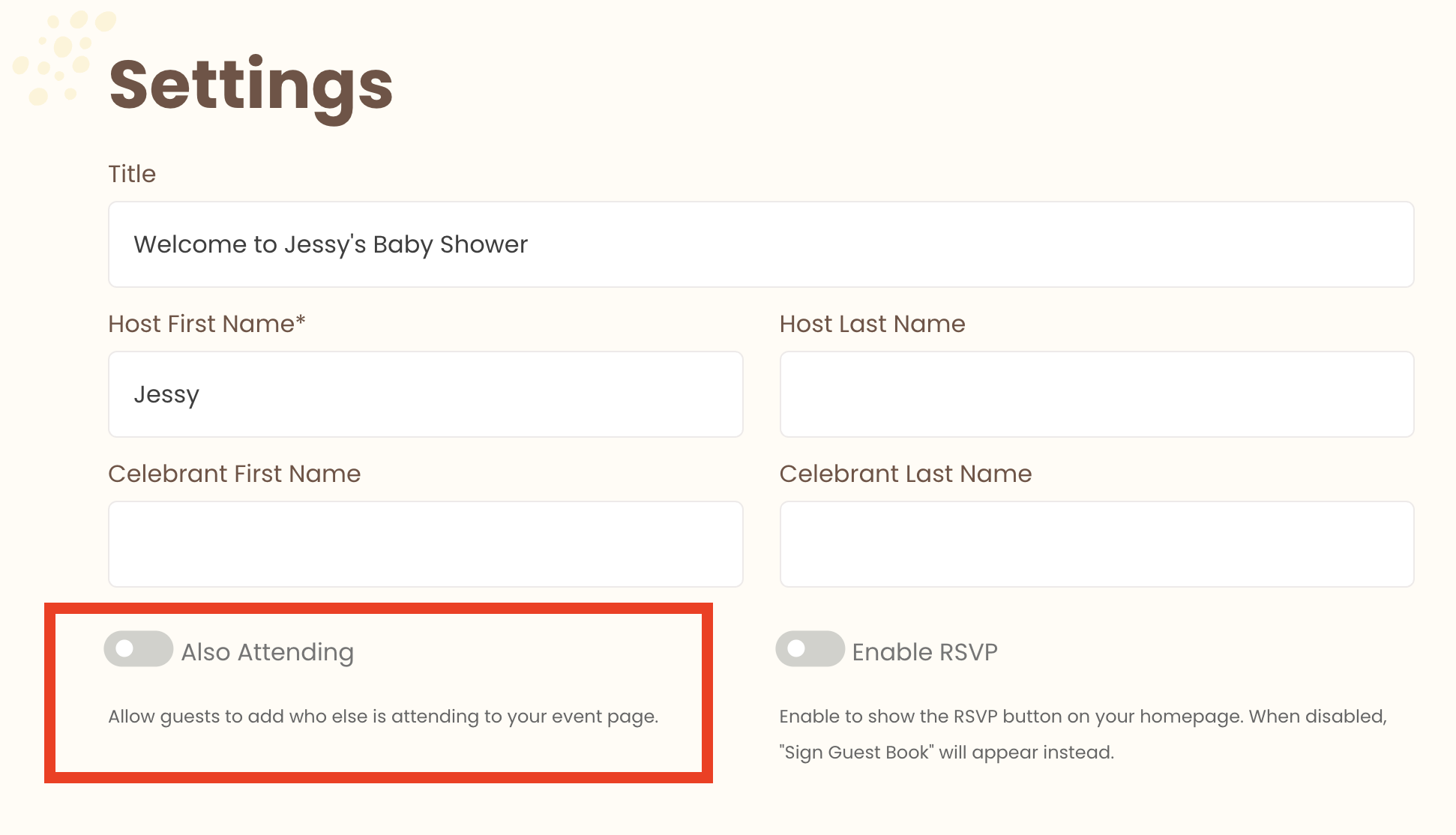Select the text 'Welcome to Jessy's Baby Shower'
Image resolution: width=1456 pixels, height=835 pixels.
pos(330,244)
